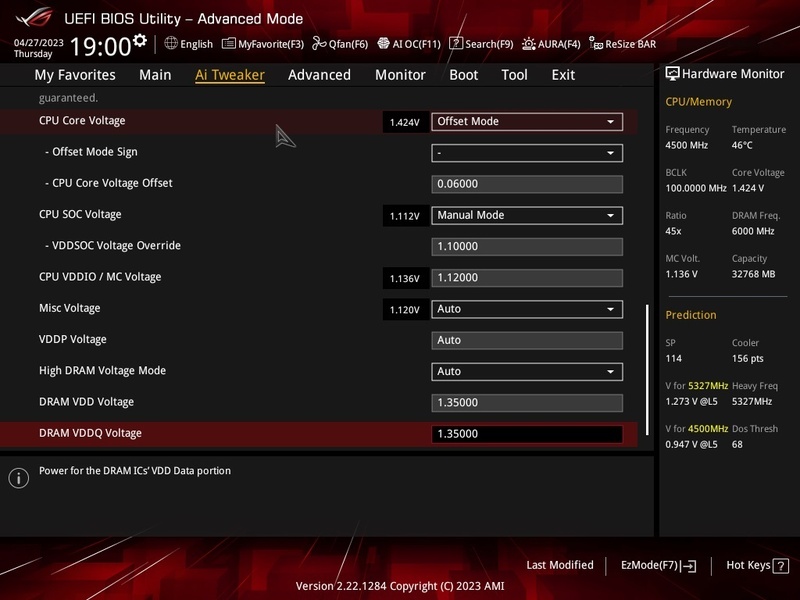Open Hot Keys help
The width and height of the screenshot is (800, 600).
coord(757,566)
